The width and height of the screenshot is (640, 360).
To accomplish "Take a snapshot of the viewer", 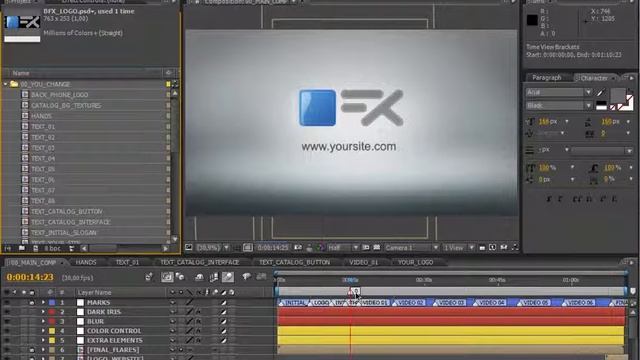I will point(298,248).
